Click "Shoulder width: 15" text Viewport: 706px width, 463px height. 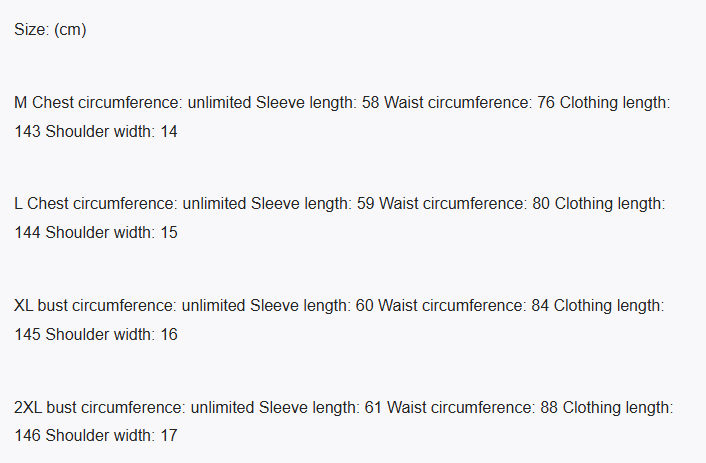coord(112,233)
